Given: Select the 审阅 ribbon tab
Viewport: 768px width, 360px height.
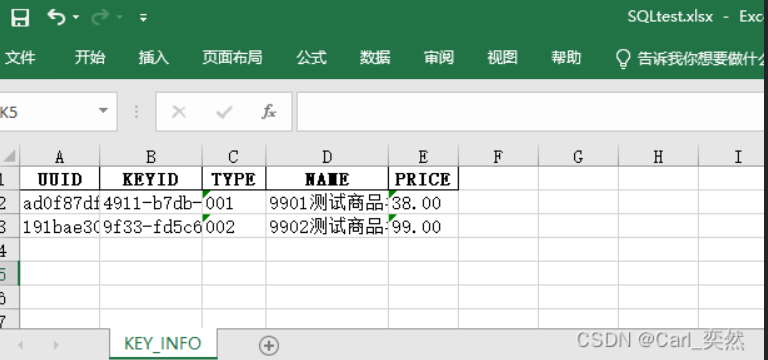Looking at the screenshot, I should point(438,58).
